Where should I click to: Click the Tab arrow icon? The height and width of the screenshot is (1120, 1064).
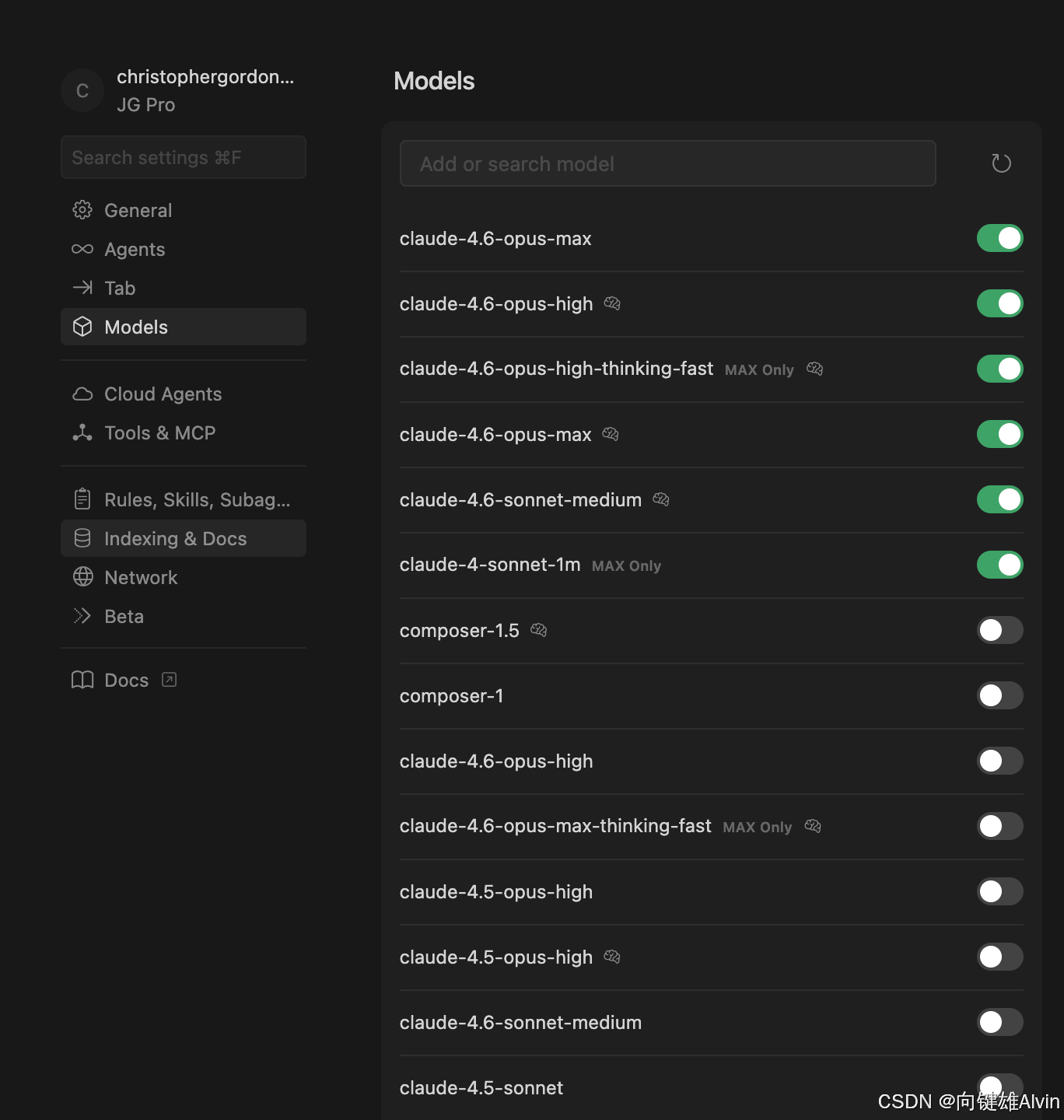[x=82, y=288]
